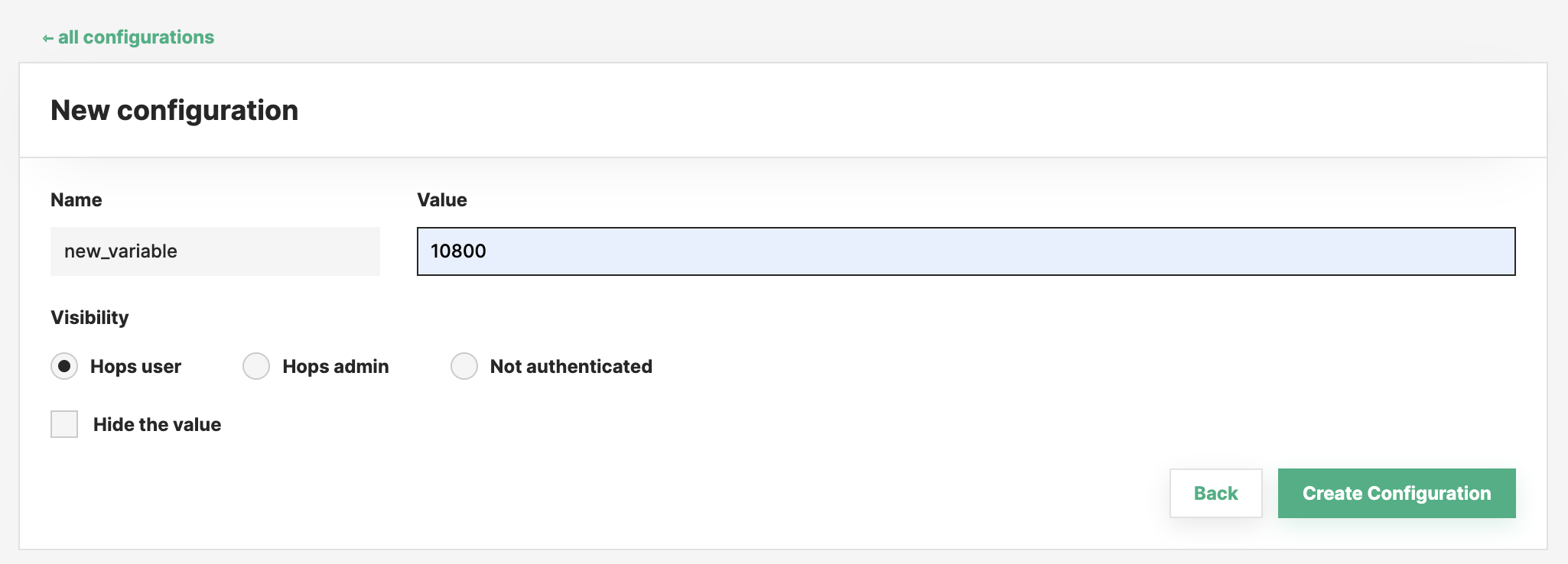Click the Value column header label
The width and height of the screenshot is (1568, 564).
click(441, 199)
